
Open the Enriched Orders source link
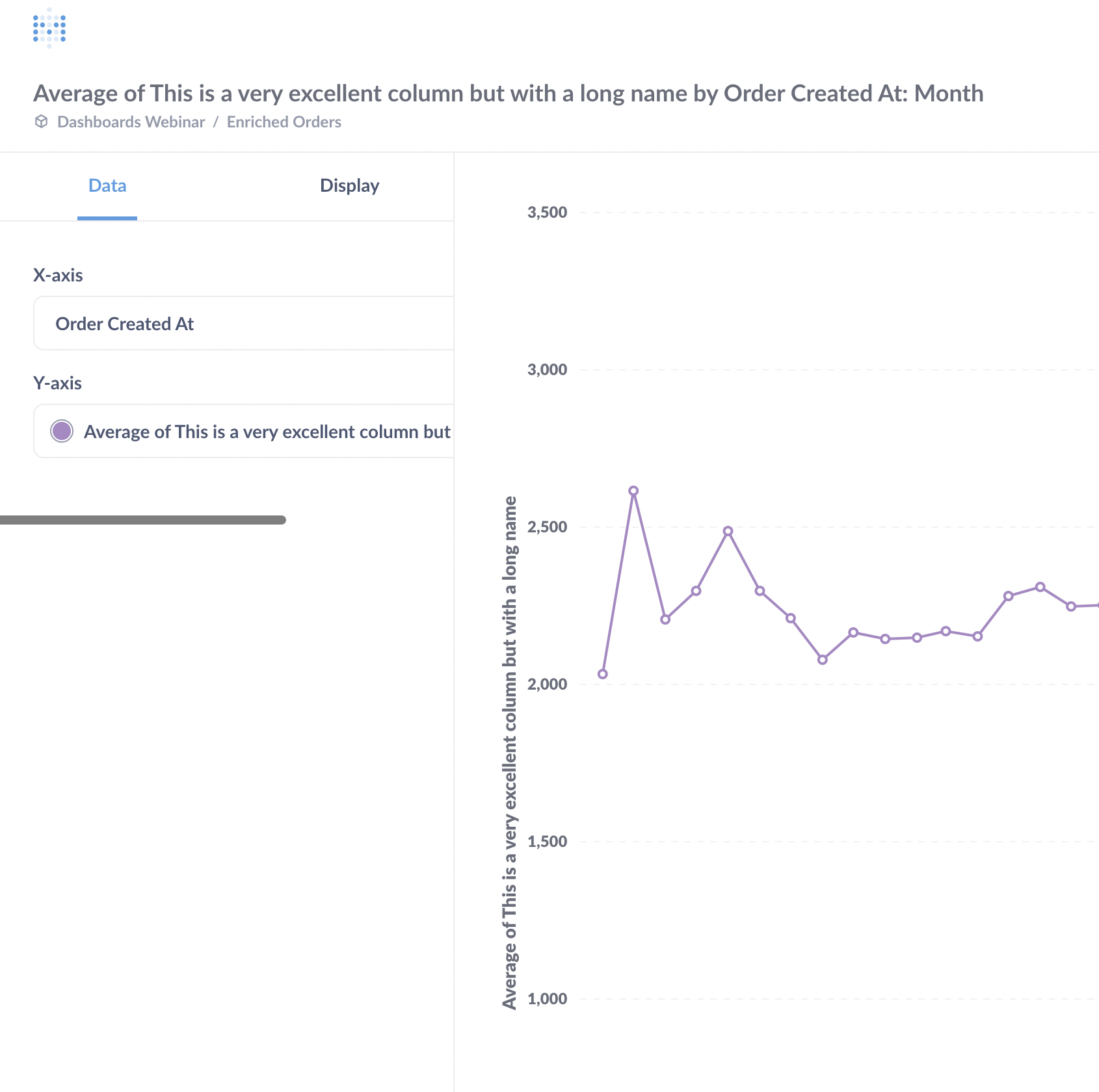point(284,122)
